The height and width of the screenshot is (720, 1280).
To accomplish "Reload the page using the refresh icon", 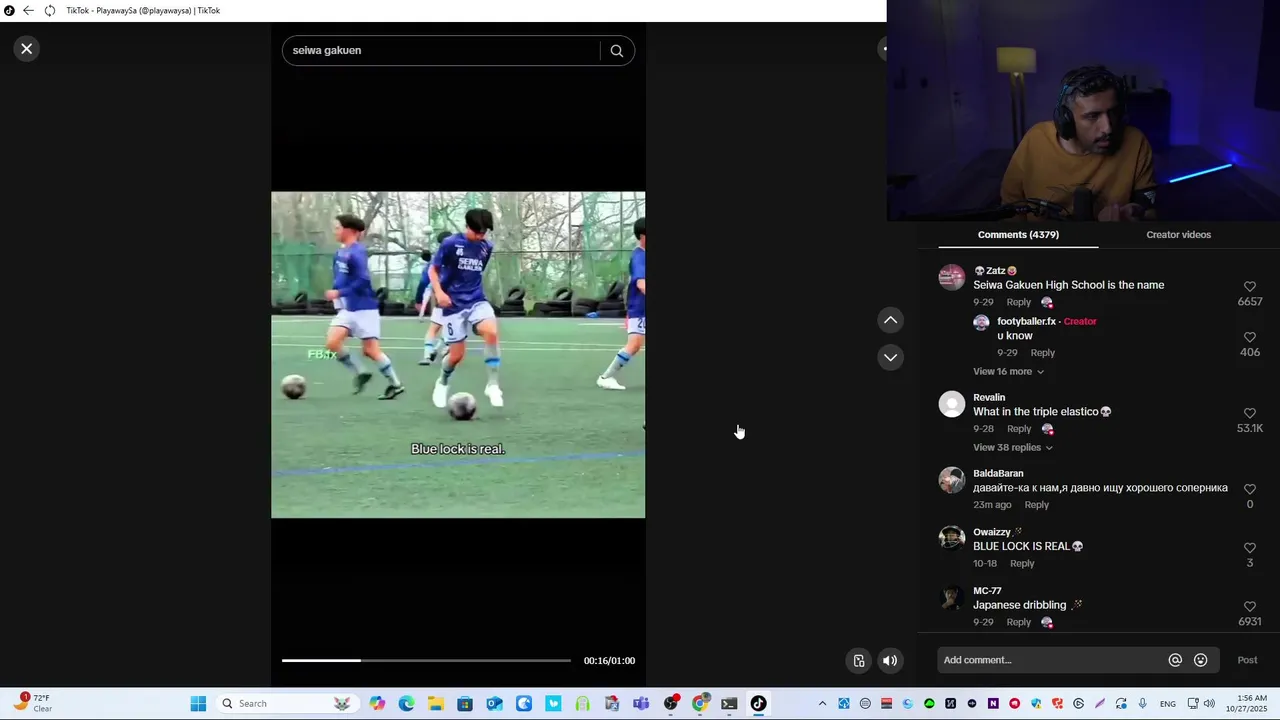I will pos(50,11).
